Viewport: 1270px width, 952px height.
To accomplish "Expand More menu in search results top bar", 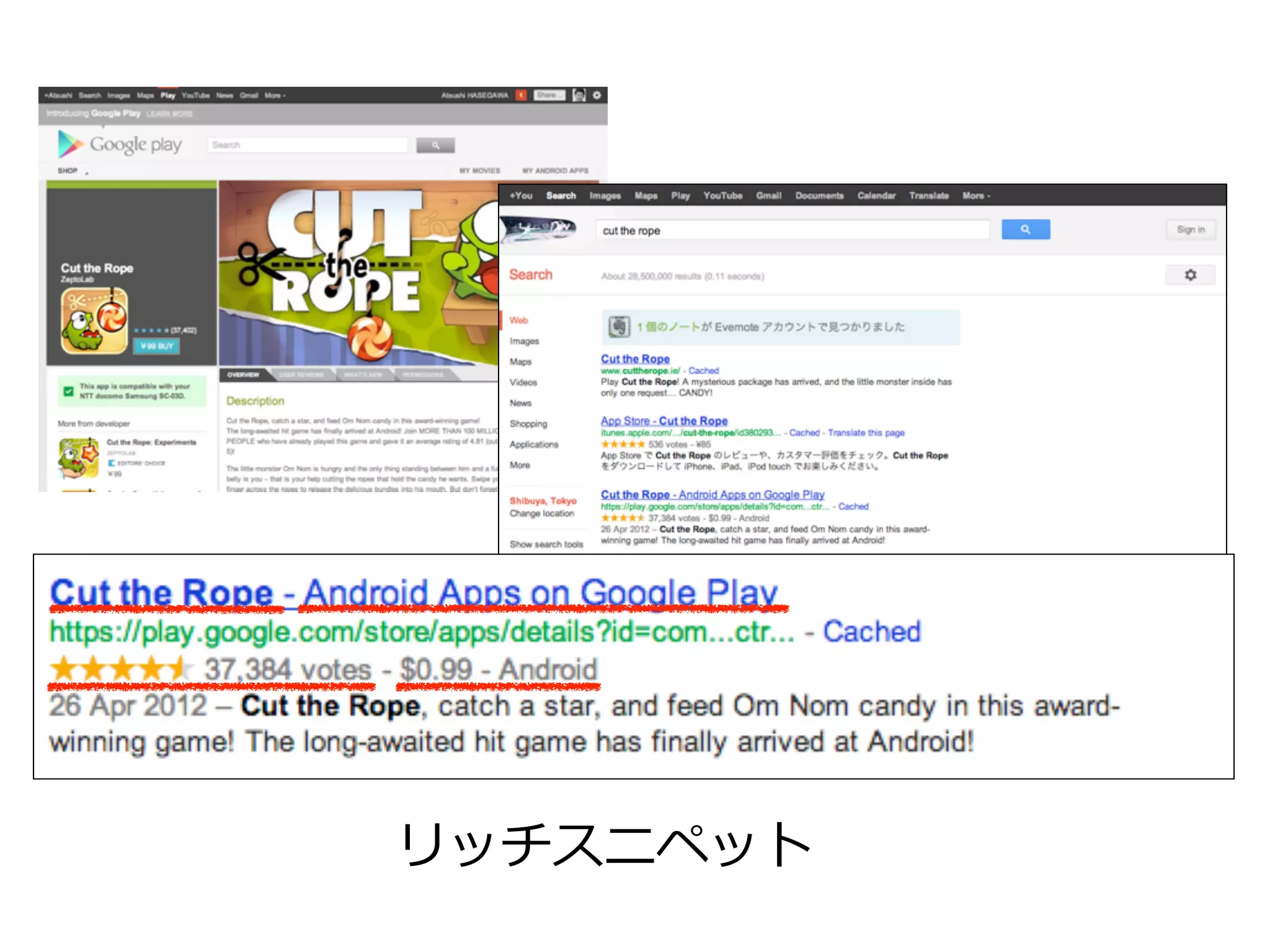I will point(976,196).
